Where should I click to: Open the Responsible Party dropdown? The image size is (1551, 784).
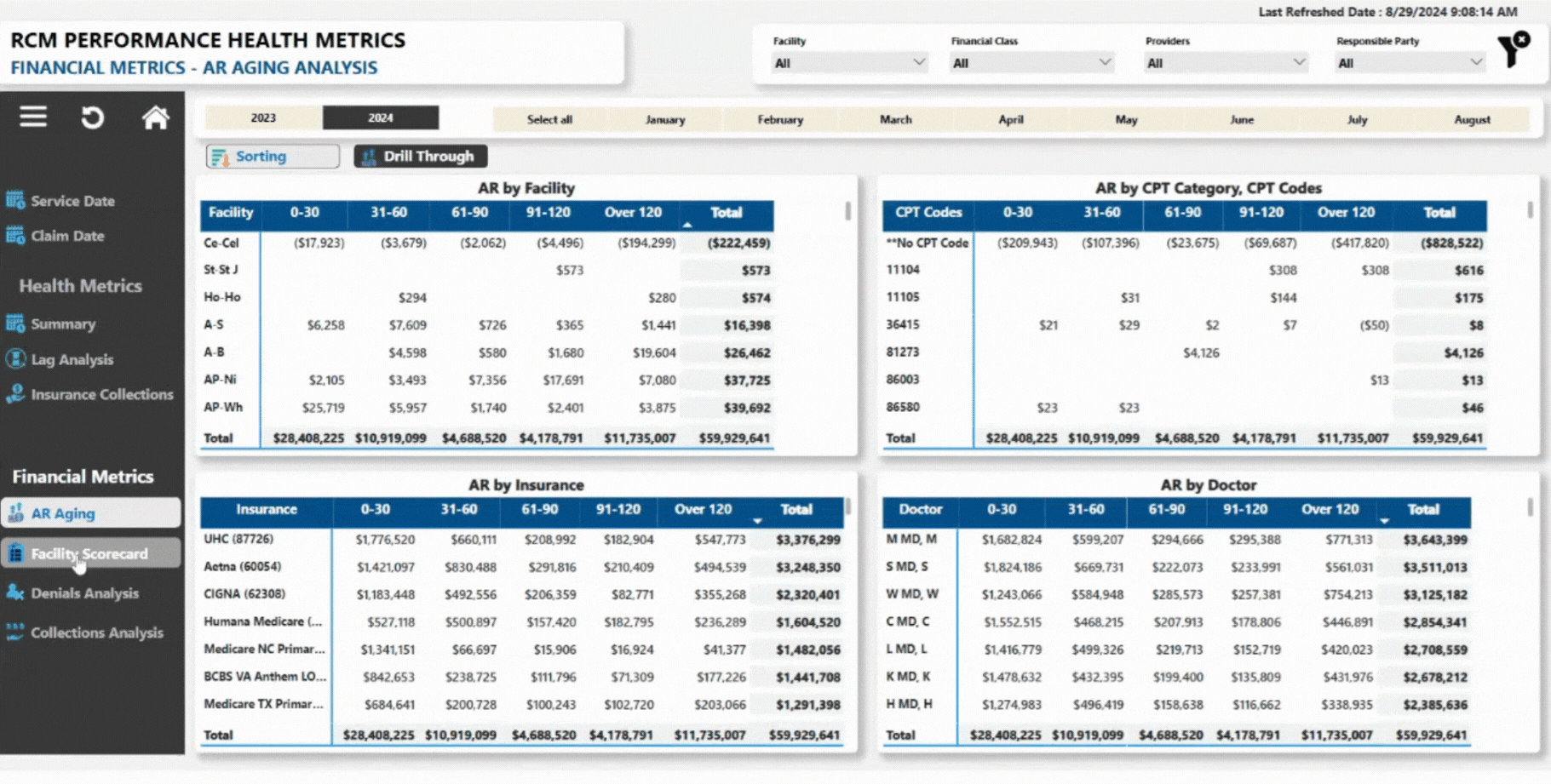pos(1409,61)
